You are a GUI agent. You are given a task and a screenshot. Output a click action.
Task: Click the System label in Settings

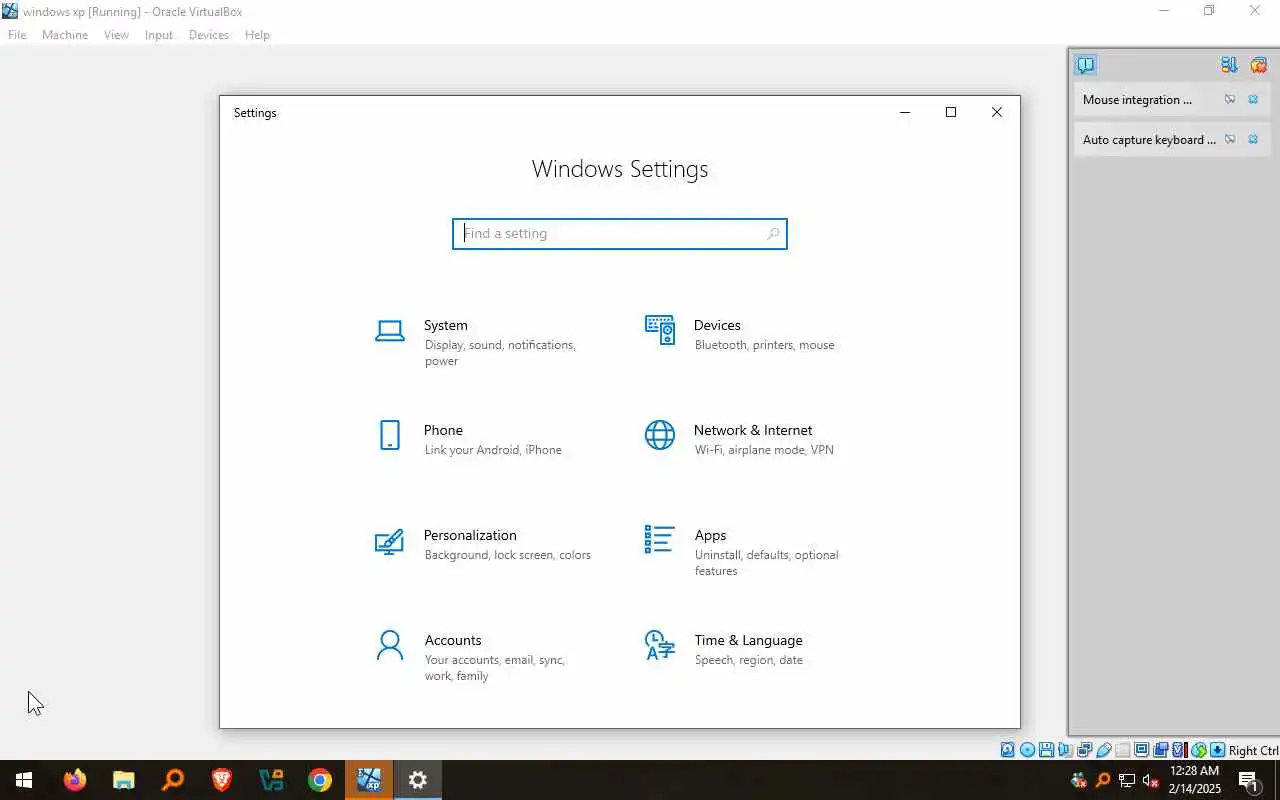click(x=445, y=325)
